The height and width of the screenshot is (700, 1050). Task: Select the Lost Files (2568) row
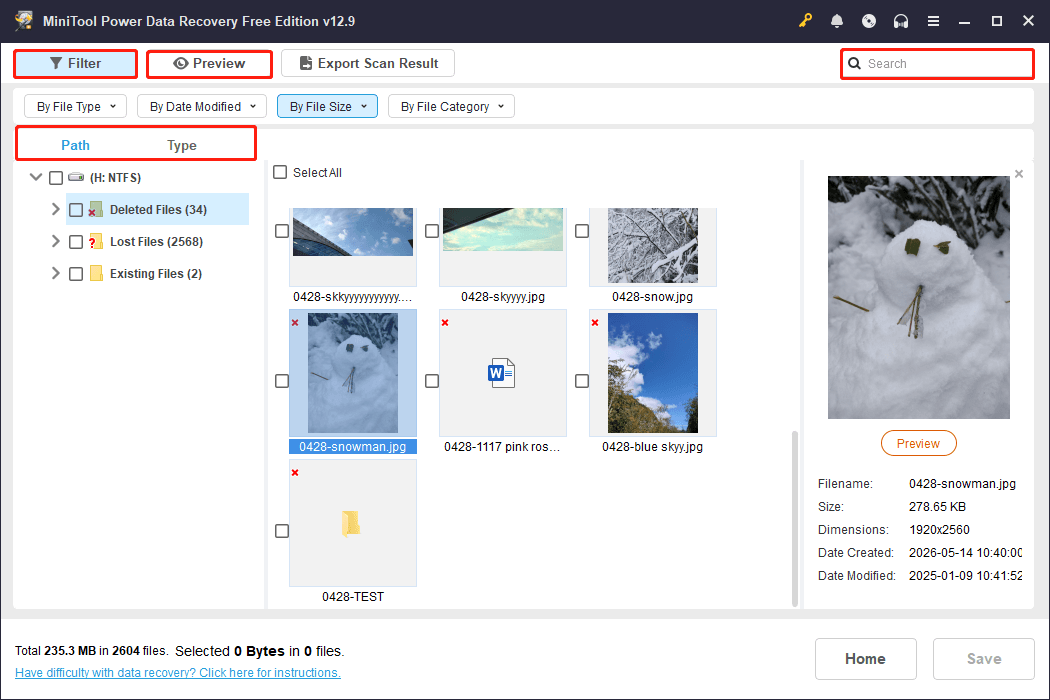pyautogui.click(x=156, y=242)
